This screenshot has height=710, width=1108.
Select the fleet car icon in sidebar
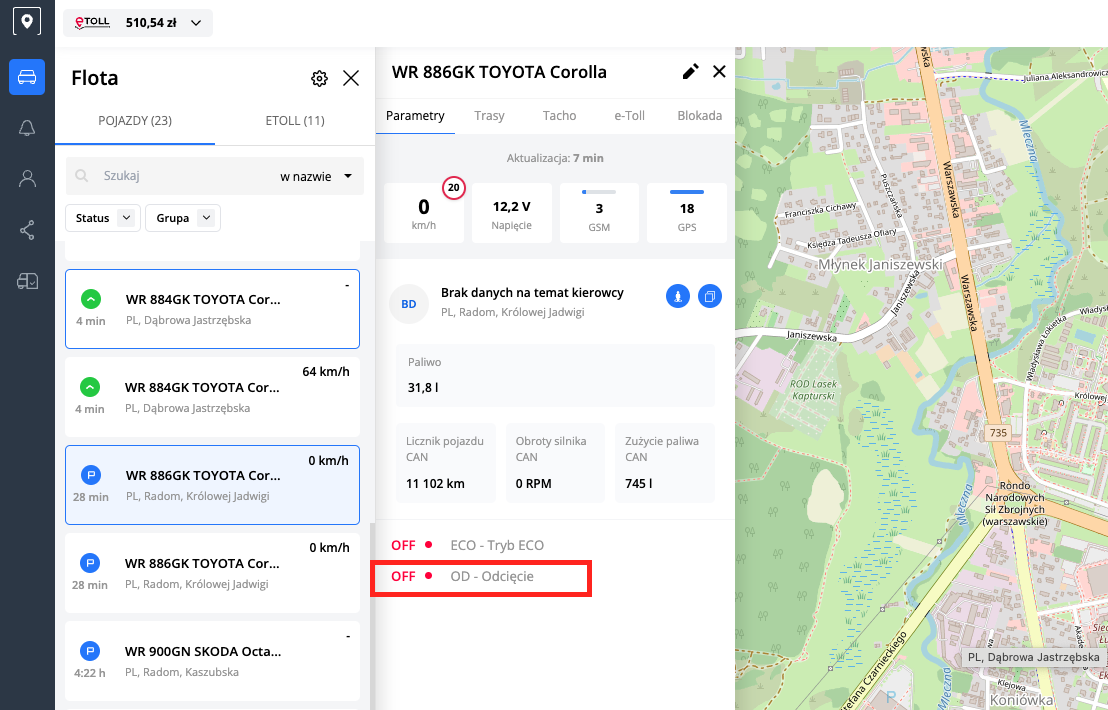tap(27, 77)
